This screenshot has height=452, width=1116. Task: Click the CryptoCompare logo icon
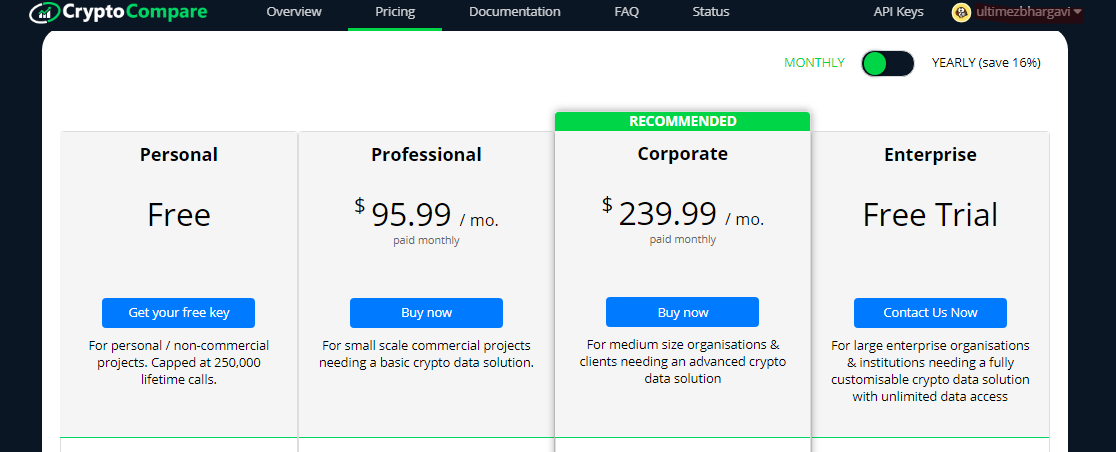pos(43,12)
